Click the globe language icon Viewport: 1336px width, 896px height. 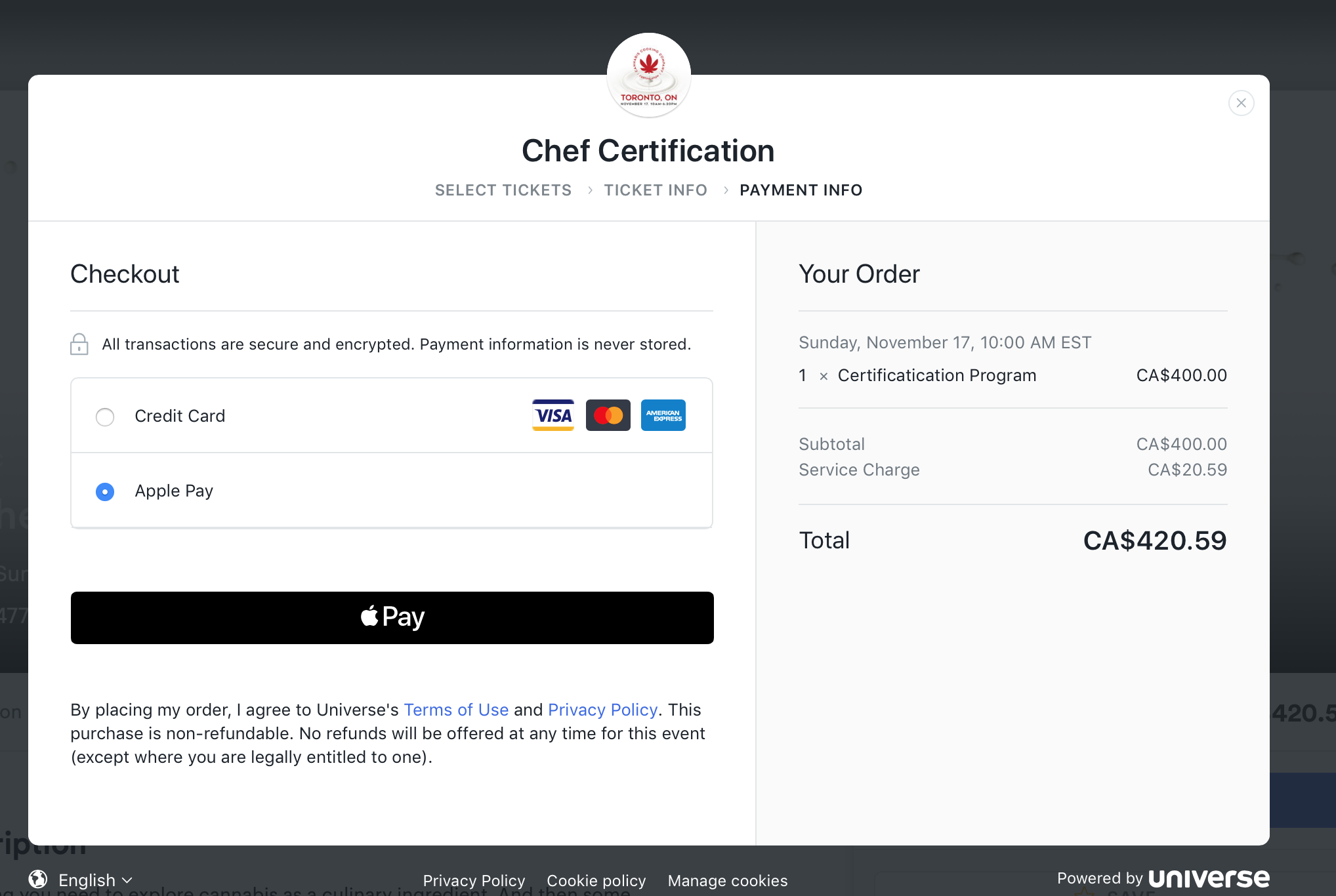(38, 879)
